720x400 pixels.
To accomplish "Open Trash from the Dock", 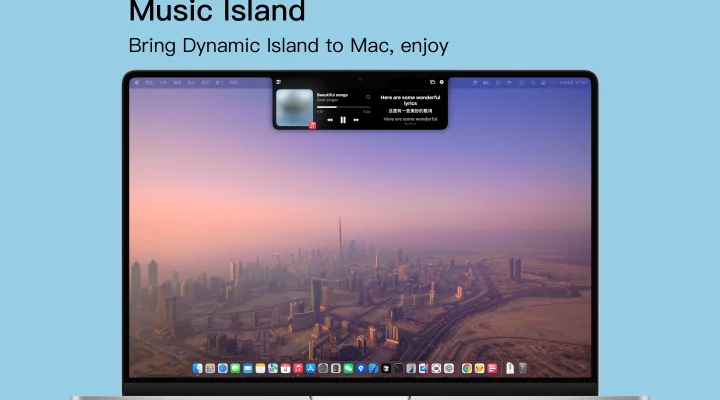I will coord(523,368).
